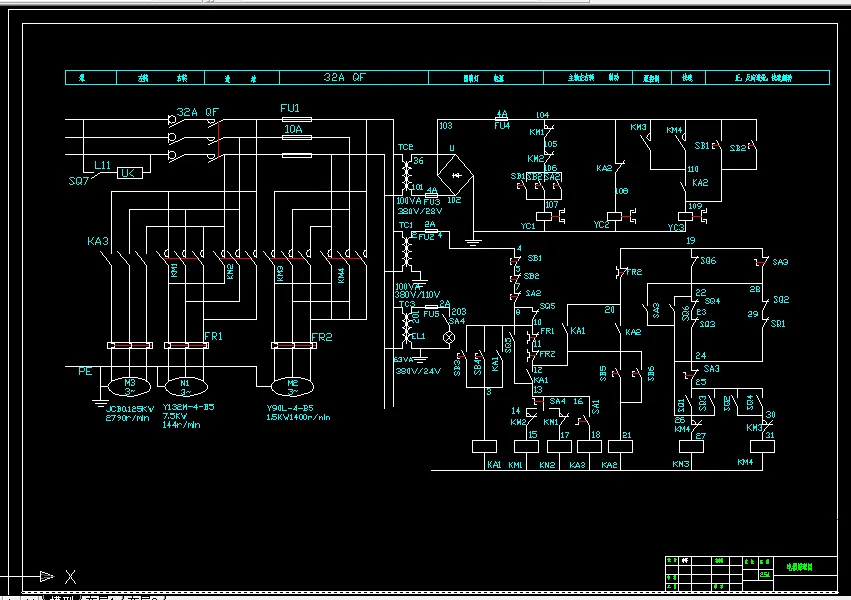Select the Y90L-4-B5 motor spec text
The width and height of the screenshot is (851, 600).
tap(290, 408)
